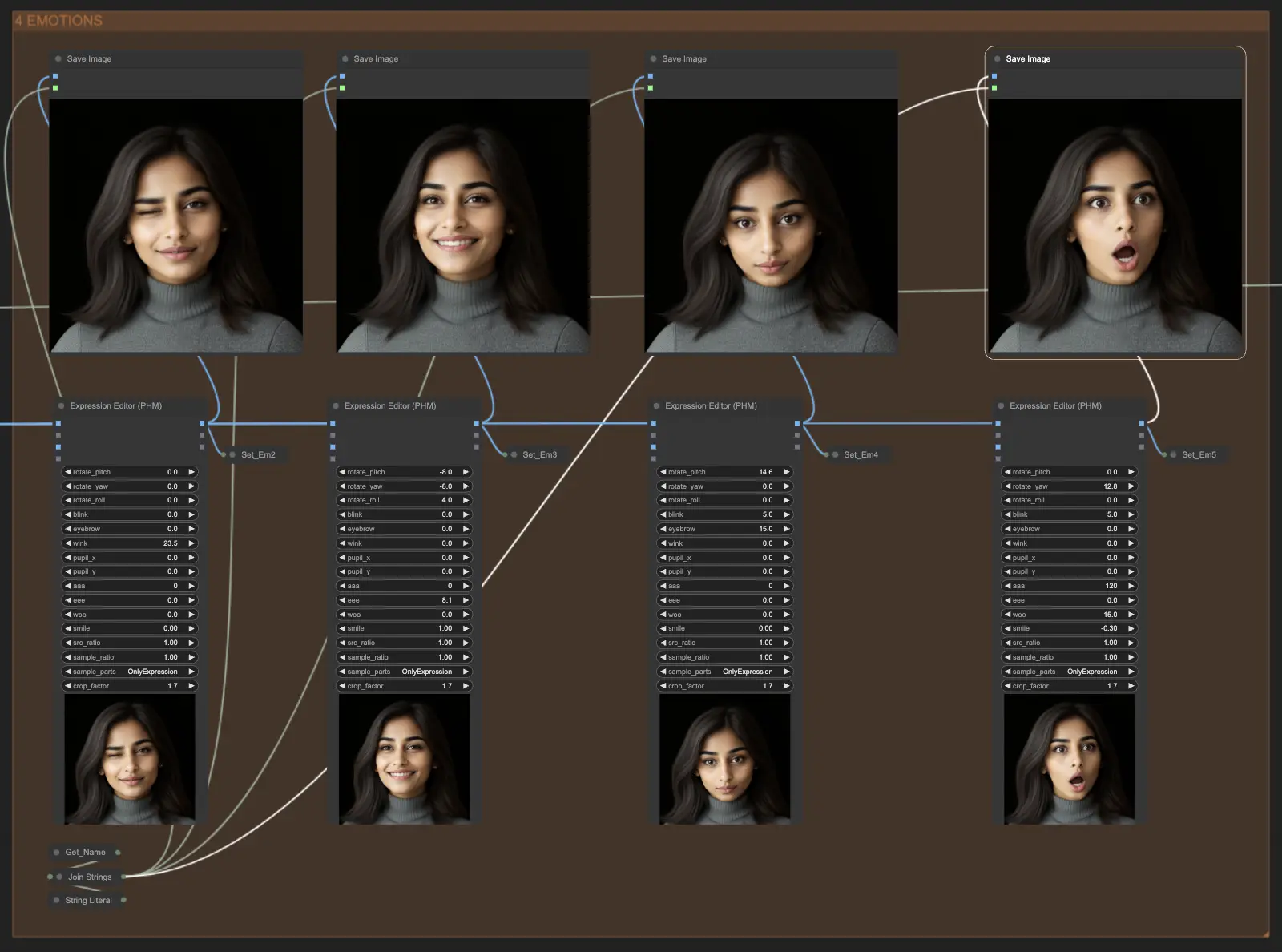
Task: Click the large winking portrait image
Action: [176, 225]
